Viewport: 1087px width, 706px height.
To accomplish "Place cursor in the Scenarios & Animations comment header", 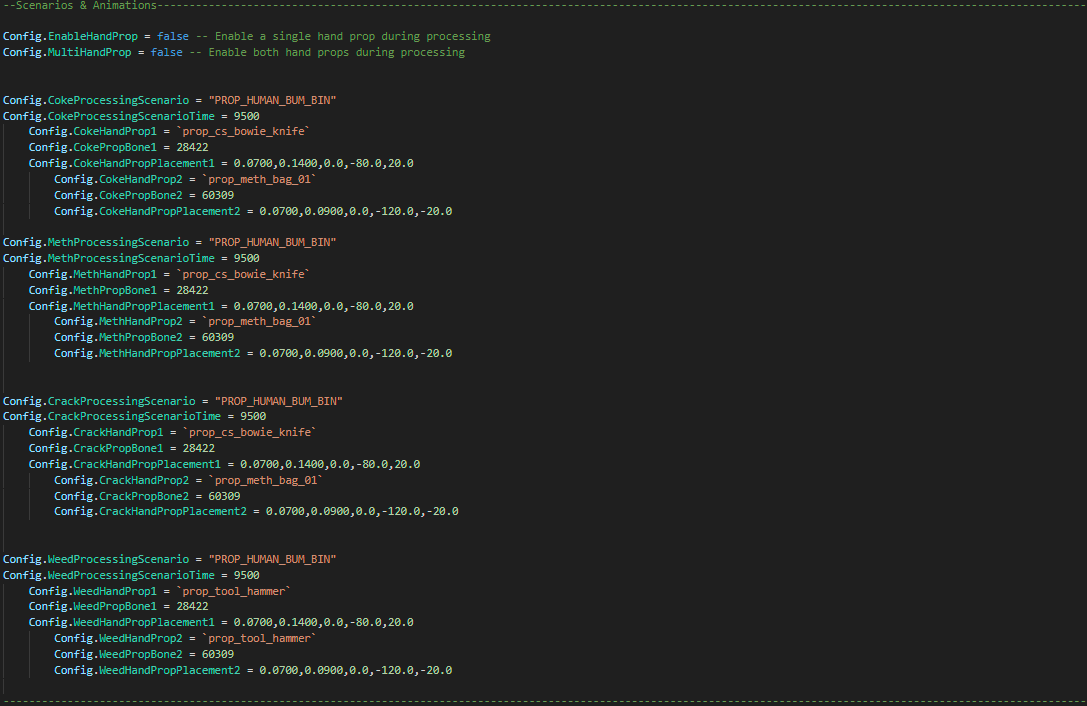I will pyautogui.click(x=82, y=6).
